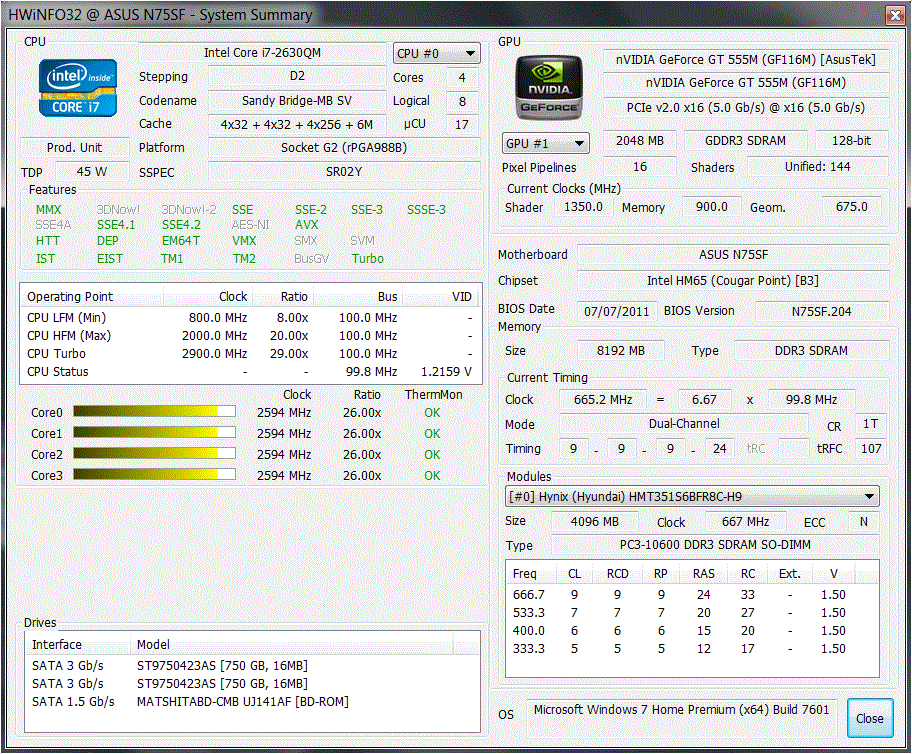Click the tRFC value 107
The height and width of the screenshot is (754, 912).
(871, 449)
